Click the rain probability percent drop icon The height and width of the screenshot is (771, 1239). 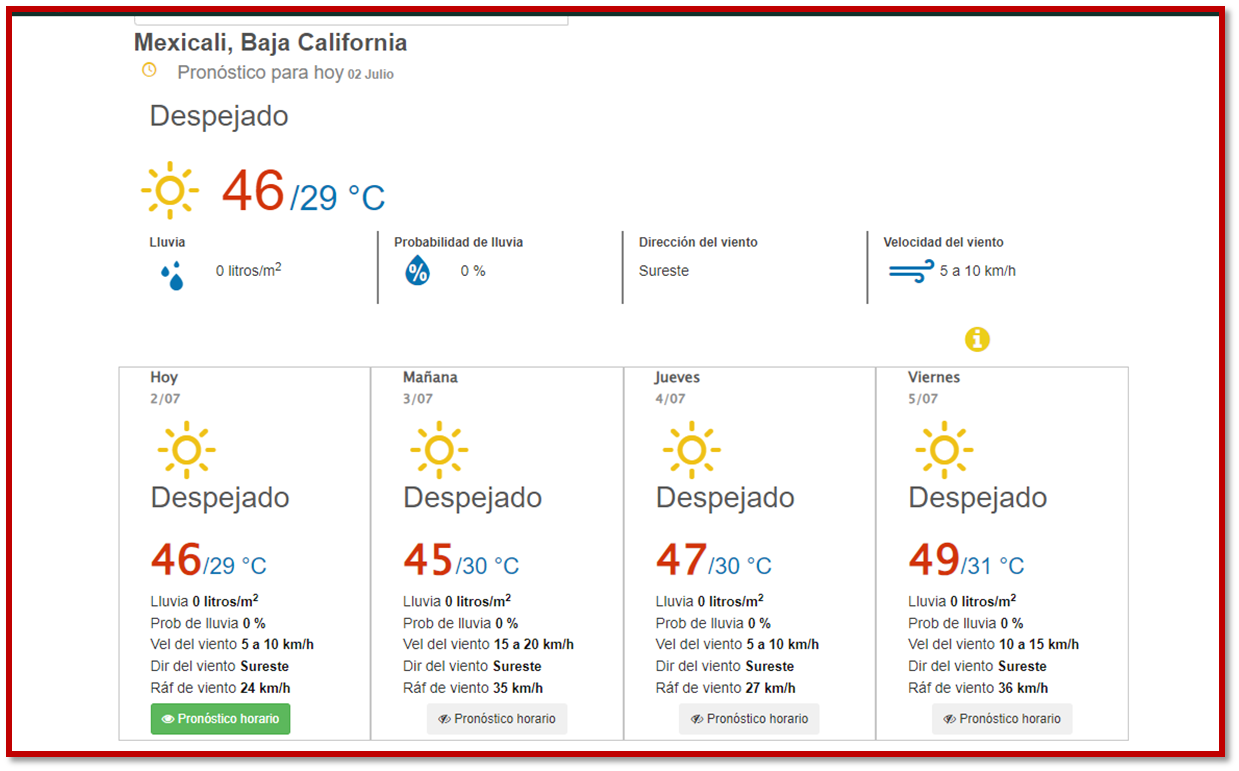(x=417, y=271)
